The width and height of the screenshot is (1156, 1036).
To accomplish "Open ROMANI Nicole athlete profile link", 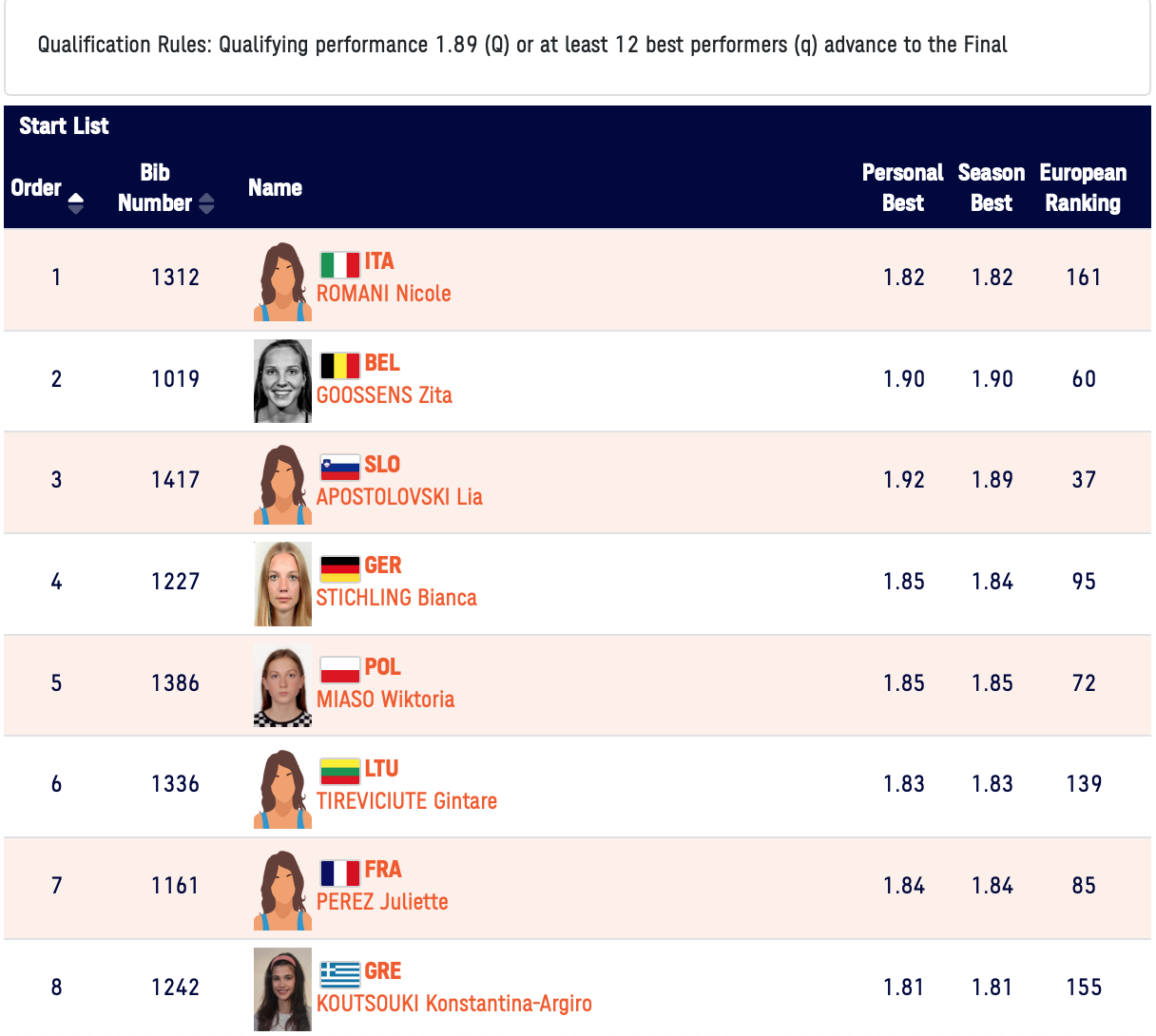I will pyautogui.click(x=383, y=294).
